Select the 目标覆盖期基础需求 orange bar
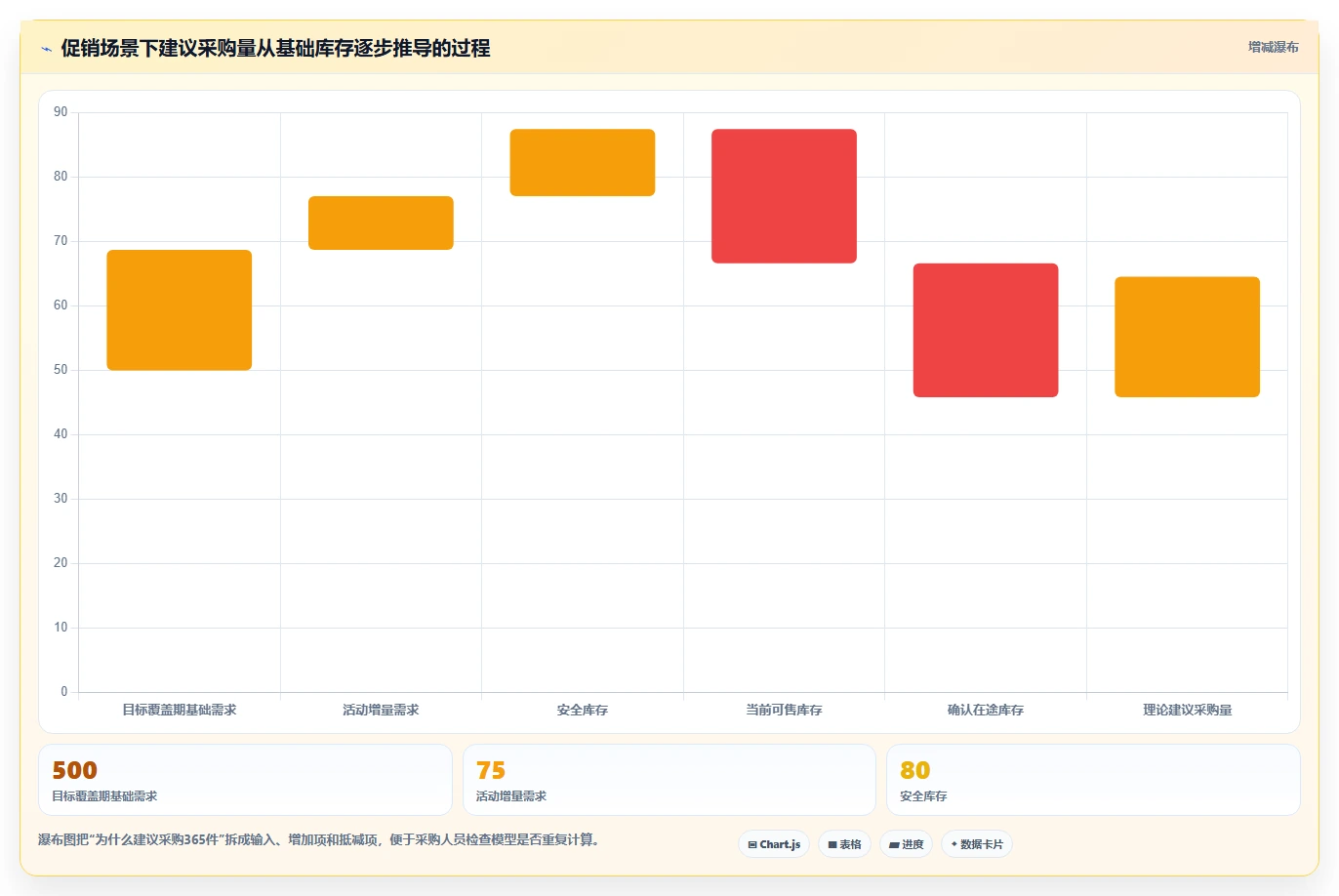The image size is (1339, 896). [x=180, y=310]
